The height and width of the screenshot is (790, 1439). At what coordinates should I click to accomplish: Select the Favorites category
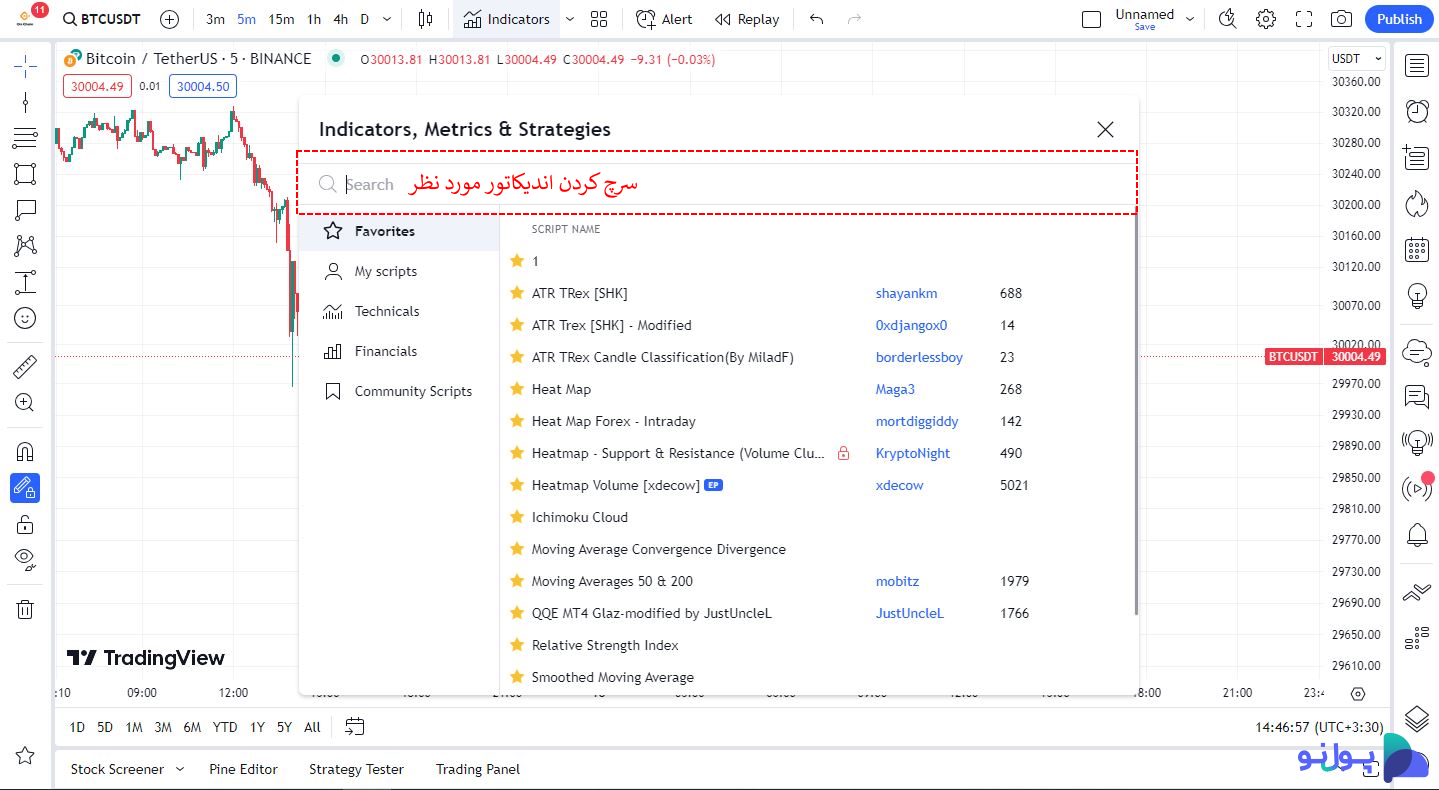click(399, 231)
